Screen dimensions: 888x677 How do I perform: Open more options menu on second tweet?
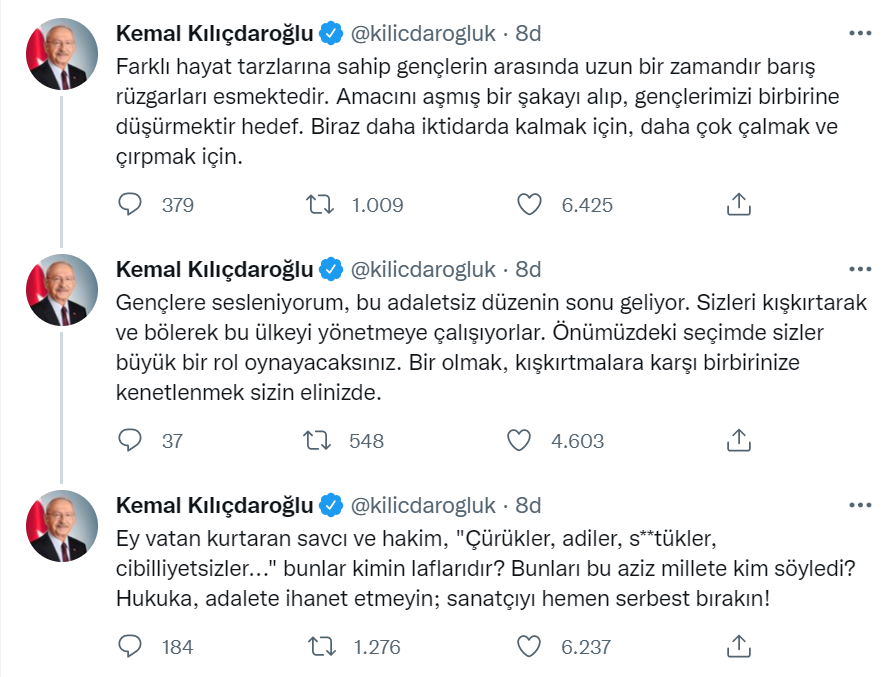pyautogui.click(x=859, y=268)
